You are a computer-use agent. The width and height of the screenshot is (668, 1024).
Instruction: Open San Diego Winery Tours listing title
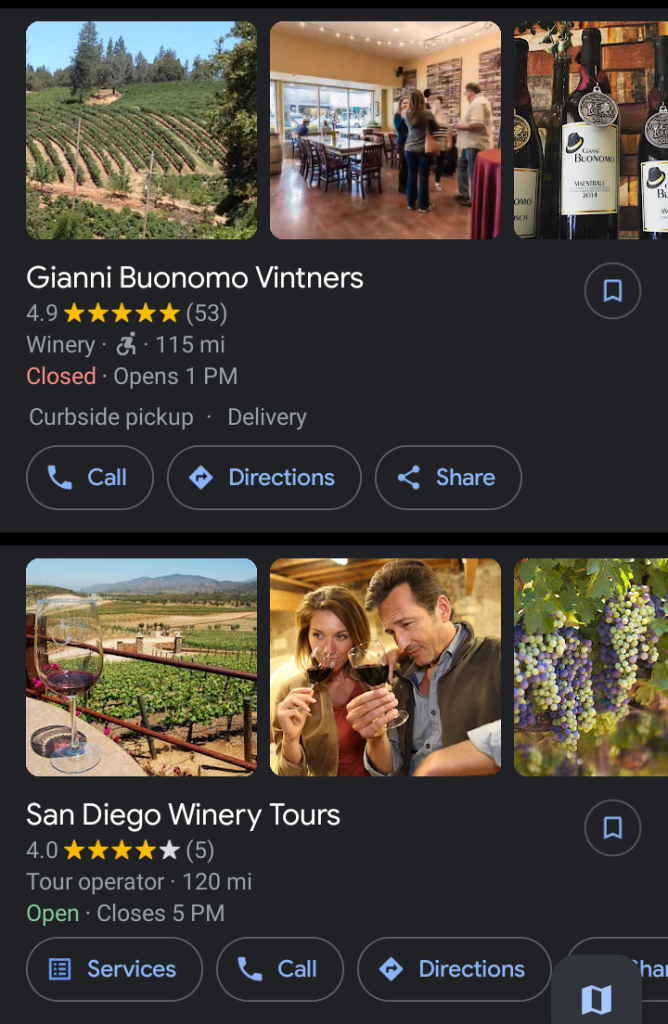click(x=183, y=815)
